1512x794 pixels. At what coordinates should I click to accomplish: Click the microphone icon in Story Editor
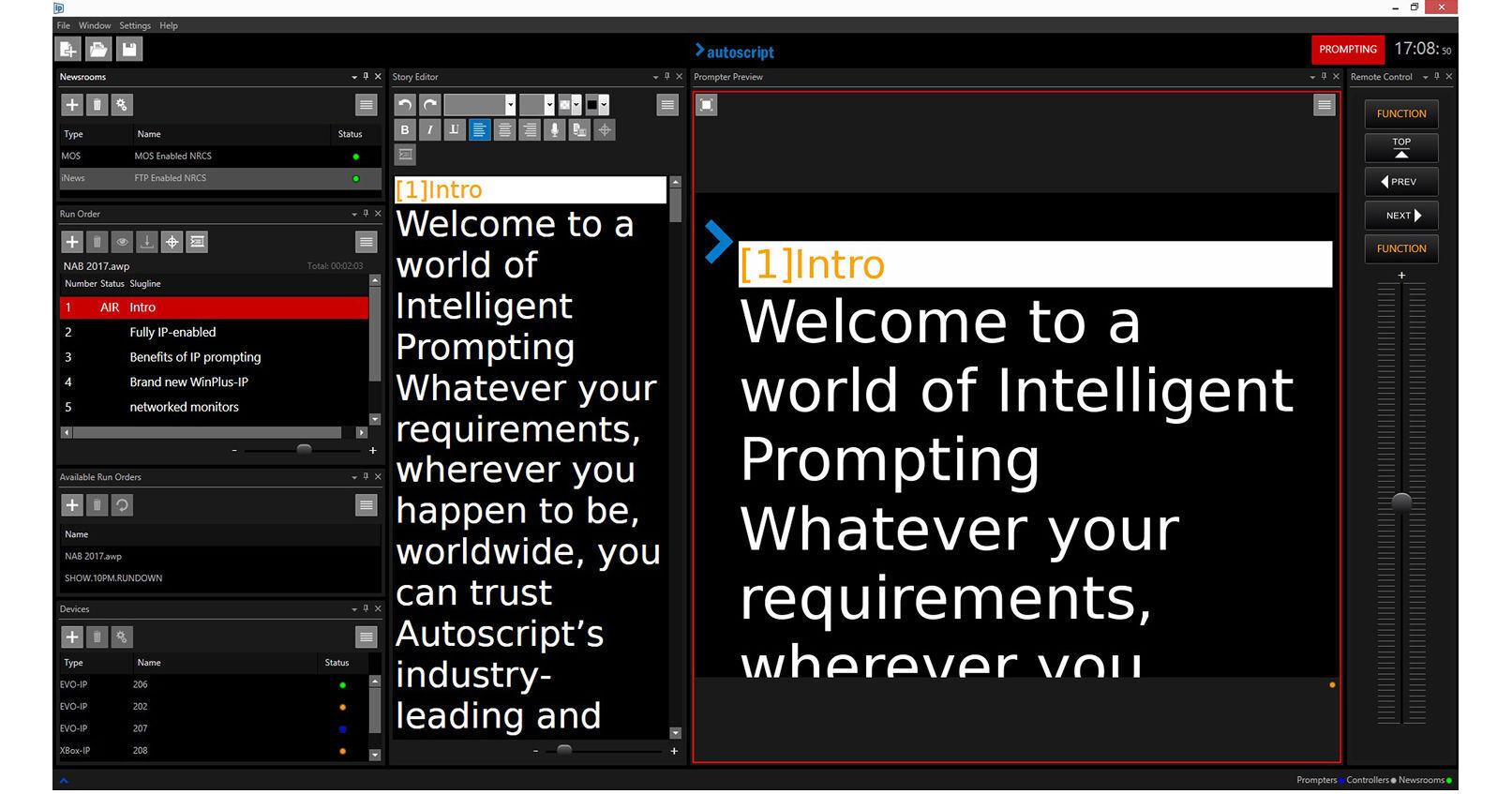pyautogui.click(x=555, y=130)
